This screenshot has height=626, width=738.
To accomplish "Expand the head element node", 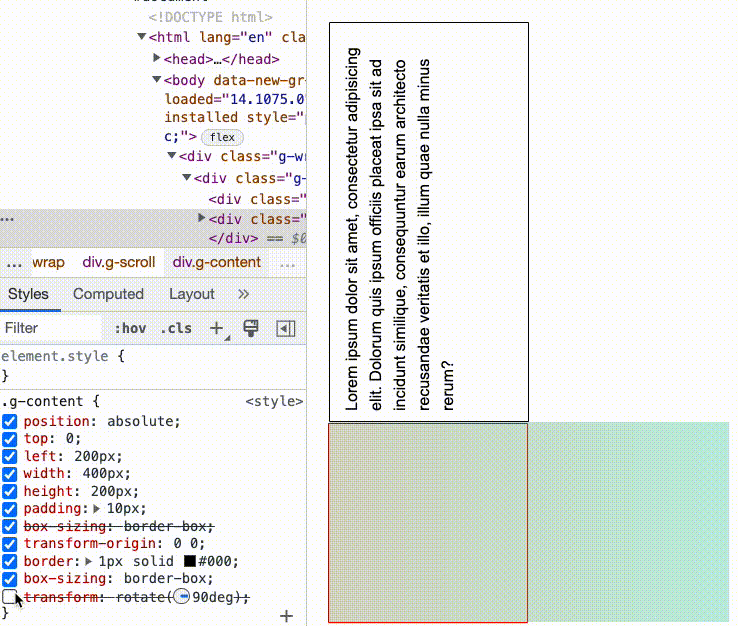I will (x=157, y=58).
